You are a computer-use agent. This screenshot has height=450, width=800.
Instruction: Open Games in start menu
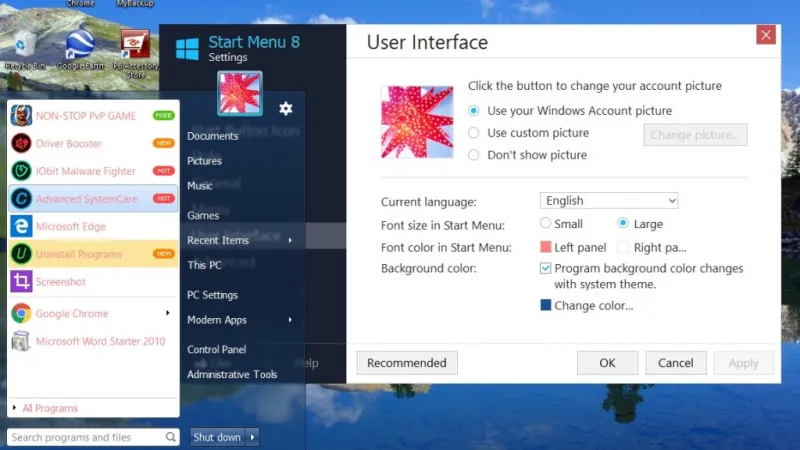click(x=203, y=215)
